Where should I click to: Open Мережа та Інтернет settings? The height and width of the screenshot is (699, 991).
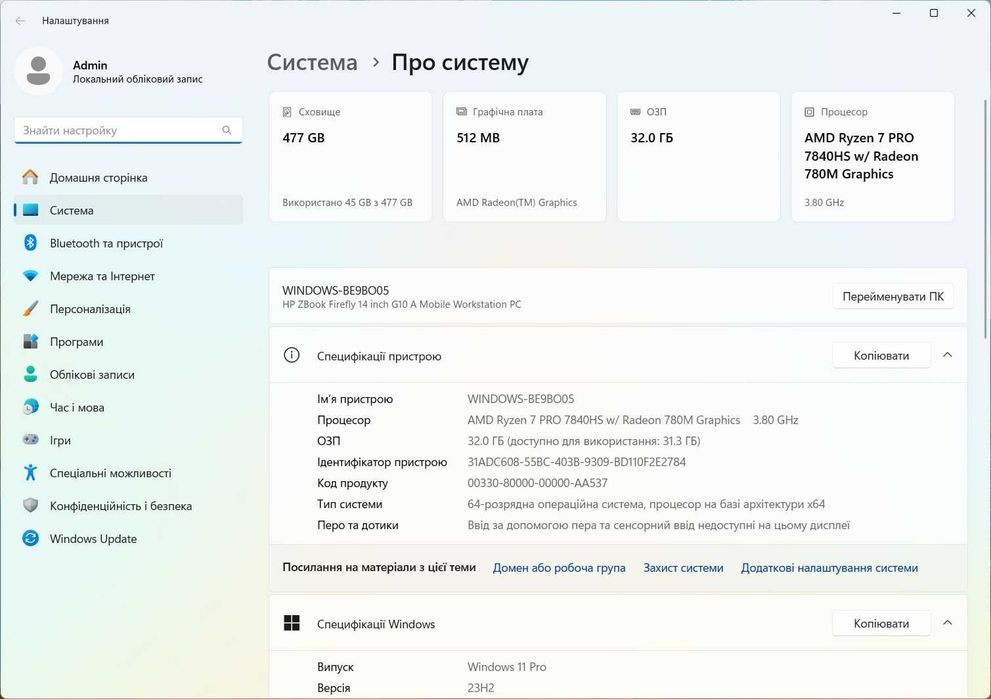(128, 276)
